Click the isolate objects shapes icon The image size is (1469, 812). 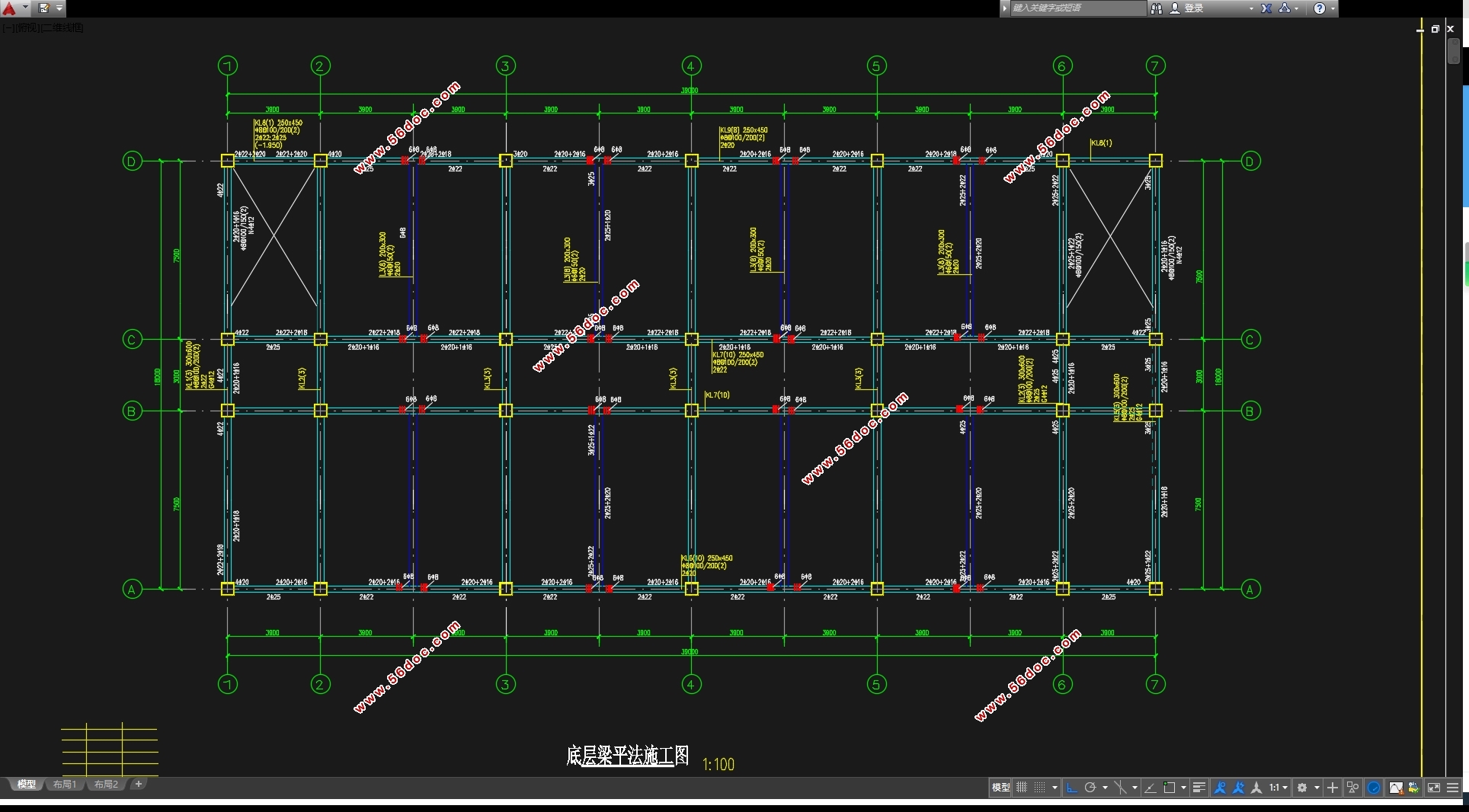pos(1353,788)
